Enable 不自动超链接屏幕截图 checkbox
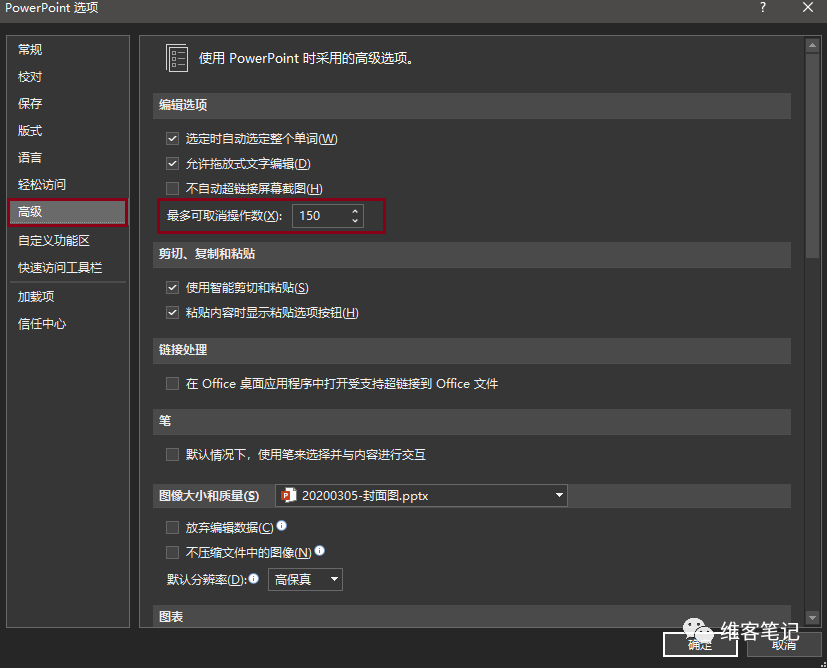 (172, 188)
